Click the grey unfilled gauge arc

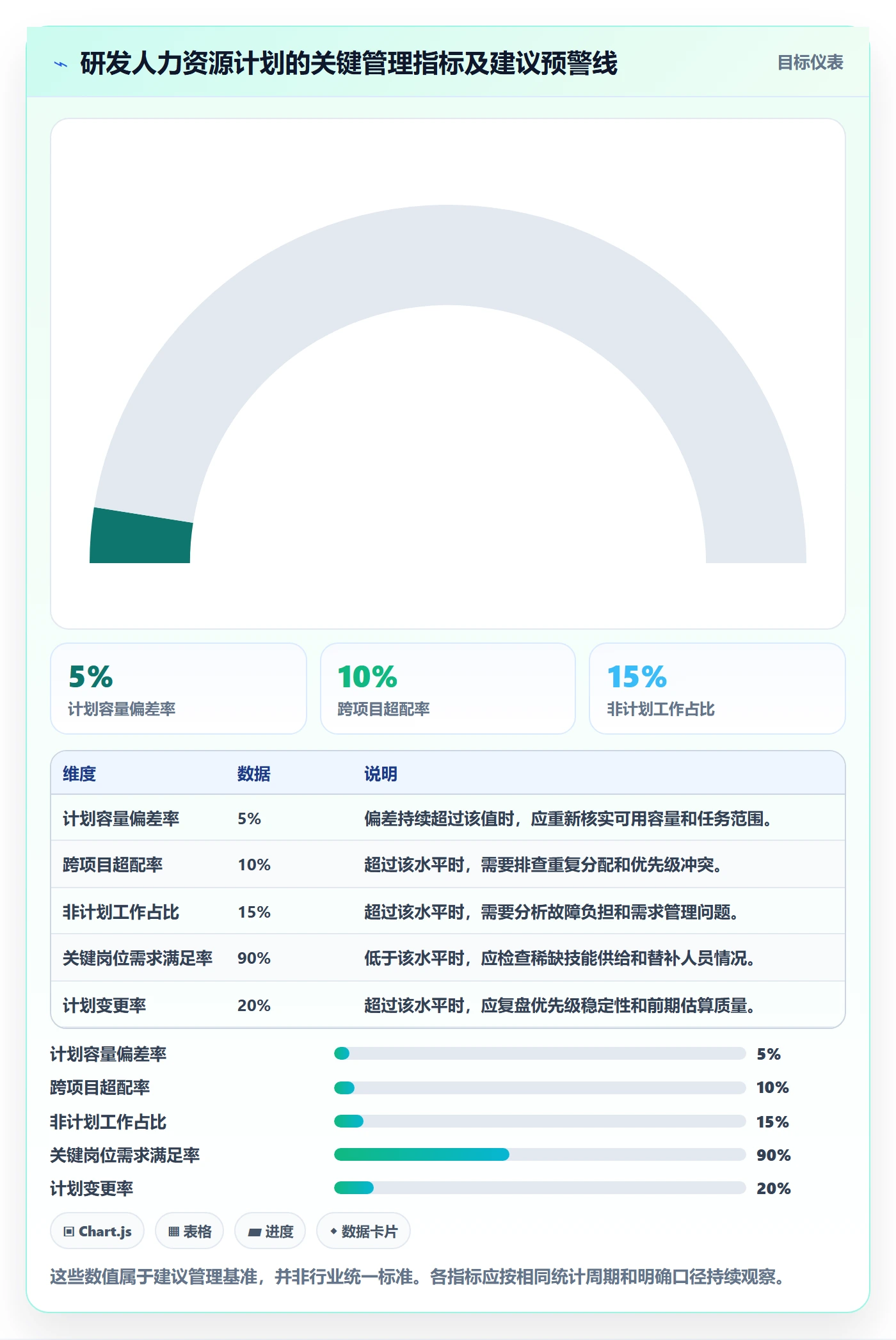(448, 255)
